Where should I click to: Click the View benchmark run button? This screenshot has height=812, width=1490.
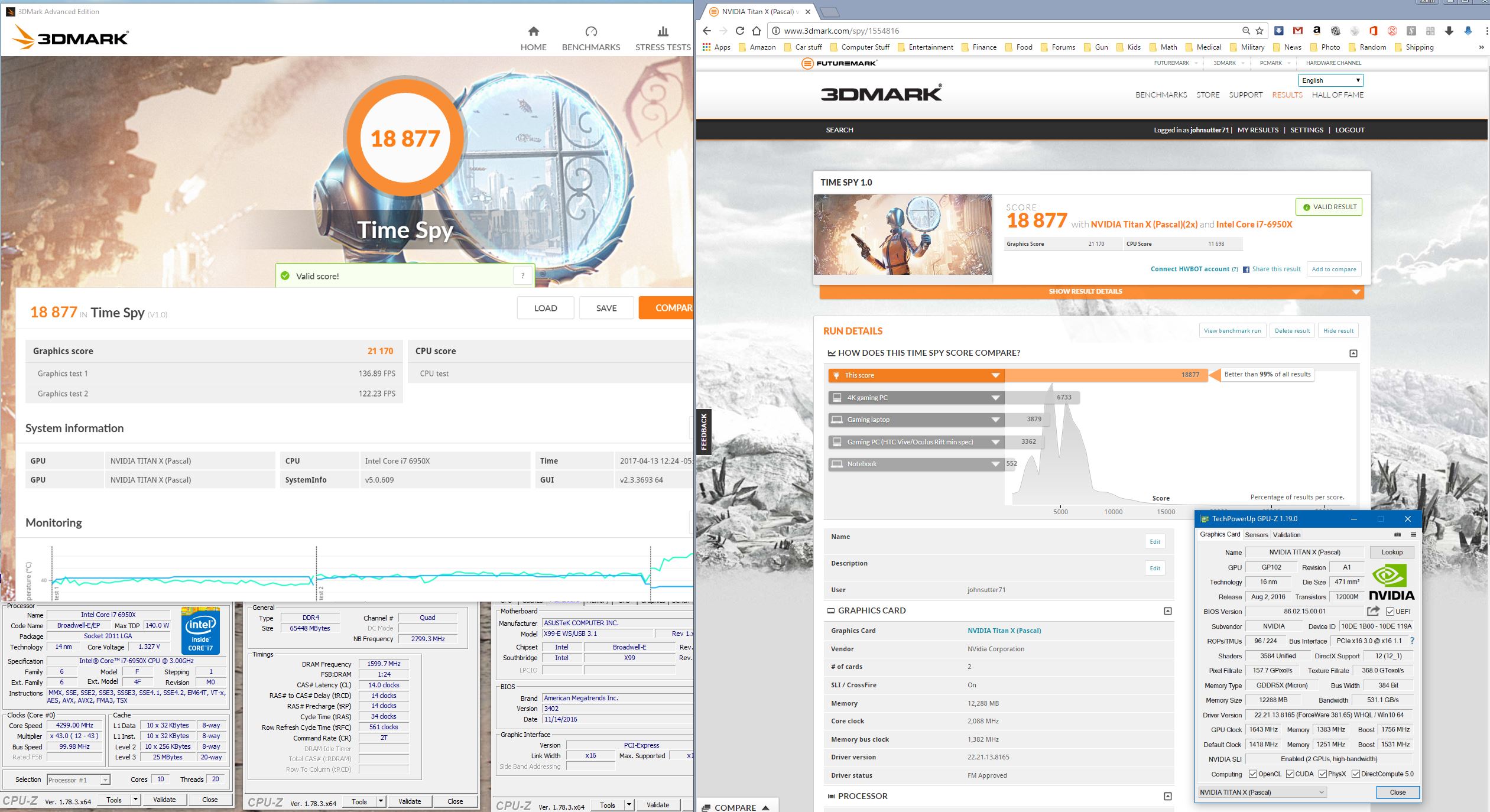point(1232,331)
